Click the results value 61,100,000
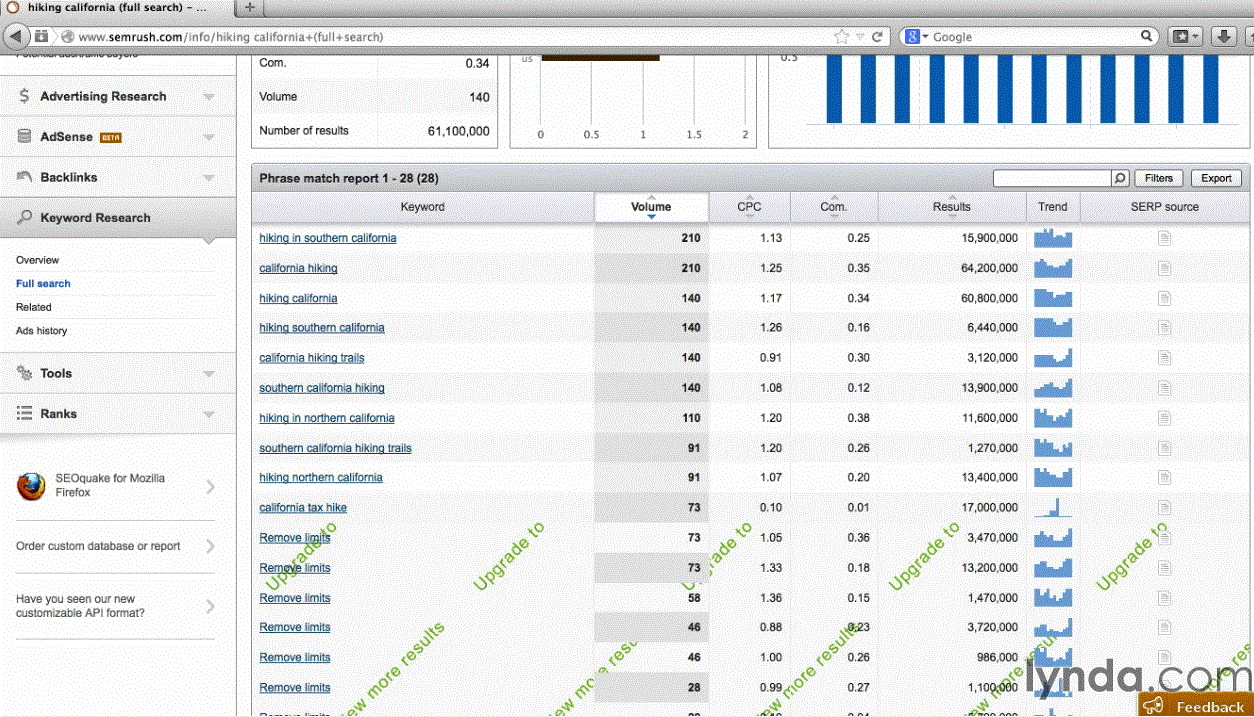This screenshot has height=717, width=1254. (x=458, y=131)
